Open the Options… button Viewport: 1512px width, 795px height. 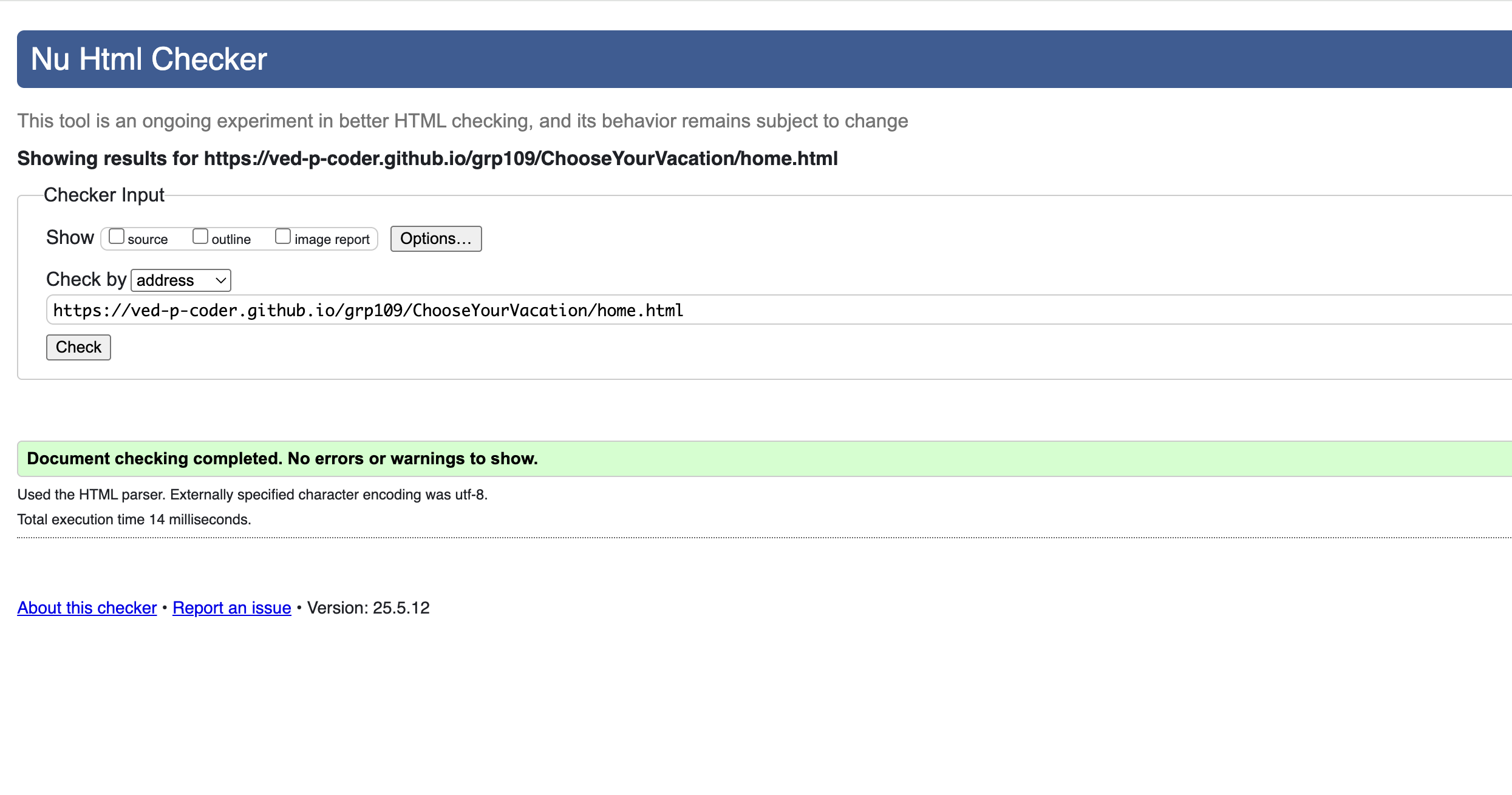436,238
